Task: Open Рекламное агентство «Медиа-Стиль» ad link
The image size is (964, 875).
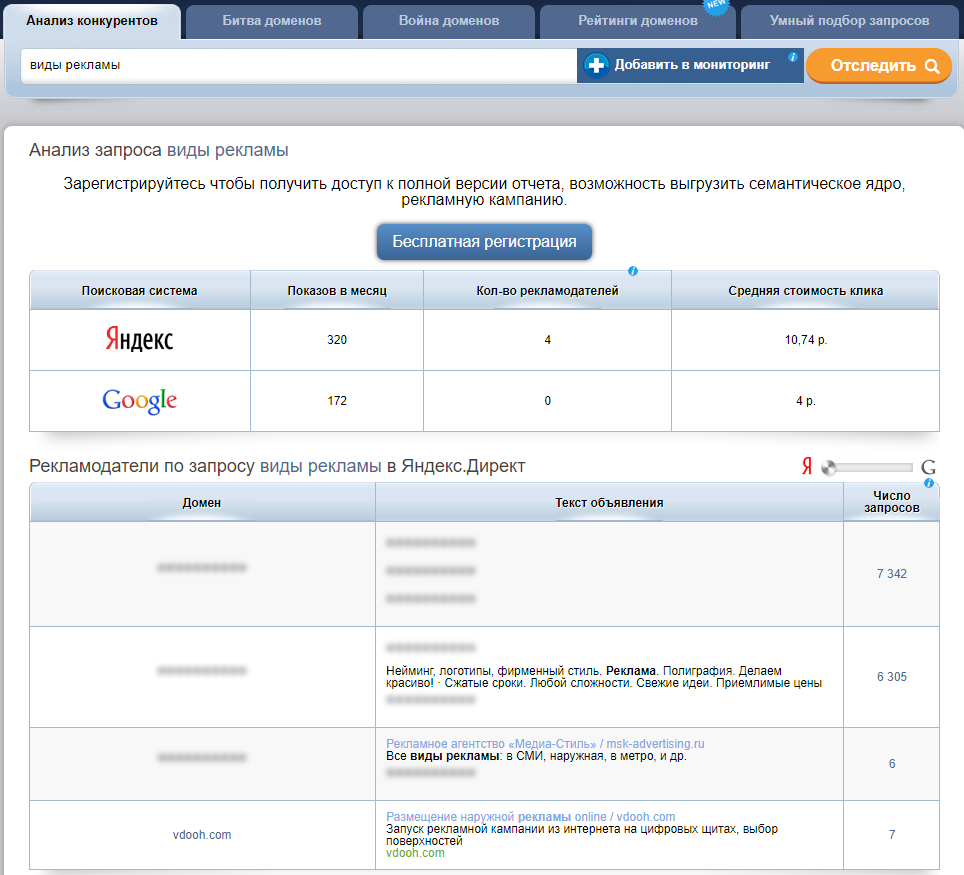Action: click(545, 743)
